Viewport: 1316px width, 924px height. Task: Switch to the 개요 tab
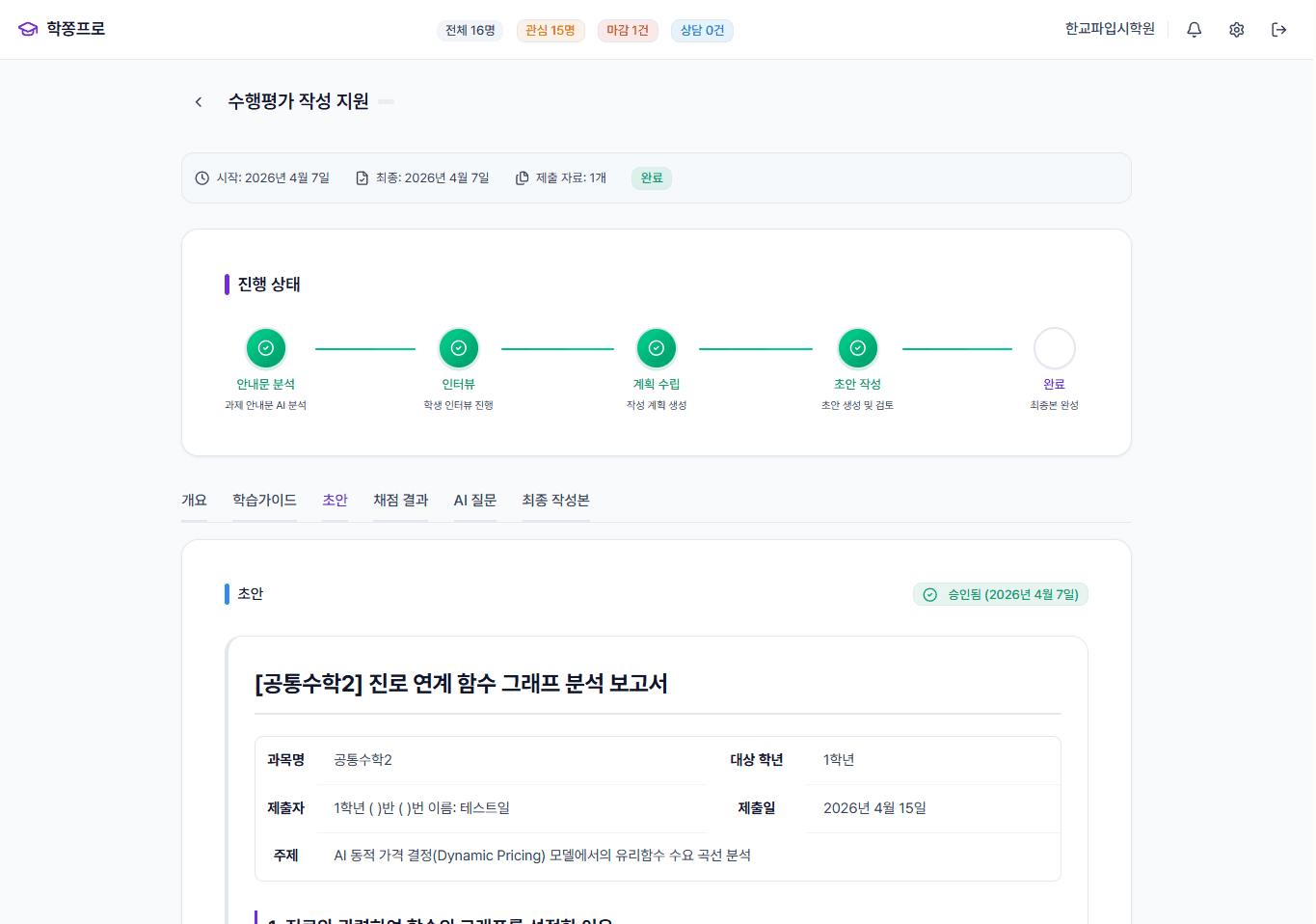[x=195, y=501]
